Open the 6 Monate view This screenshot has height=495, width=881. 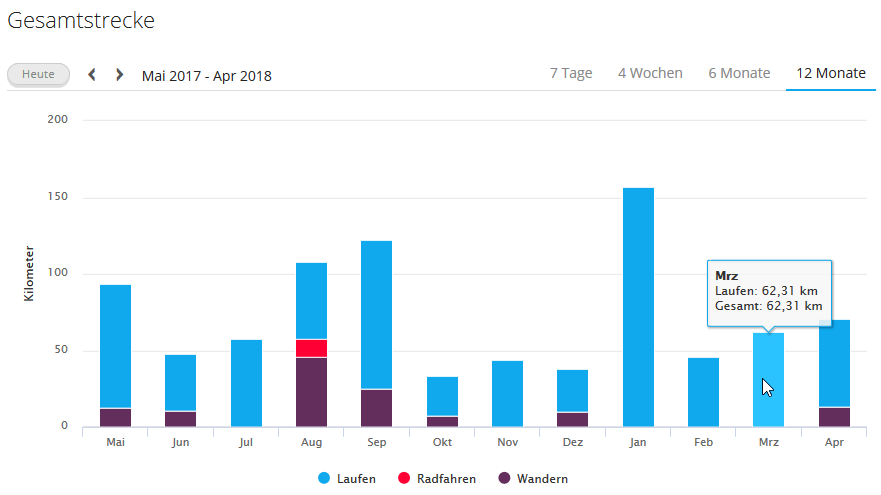pos(739,73)
